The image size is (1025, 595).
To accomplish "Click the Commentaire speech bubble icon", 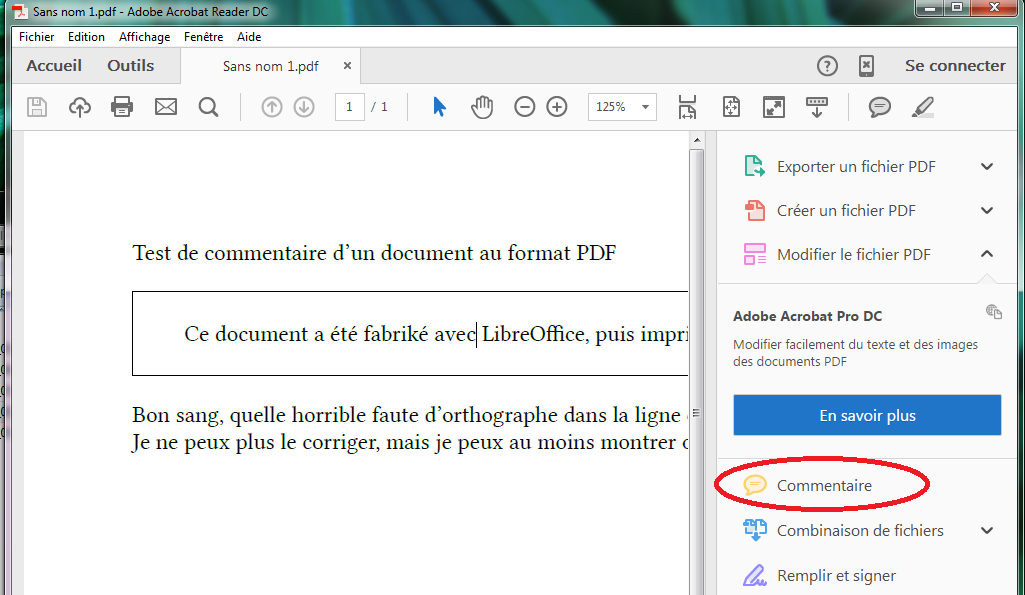I will [754, 484].
